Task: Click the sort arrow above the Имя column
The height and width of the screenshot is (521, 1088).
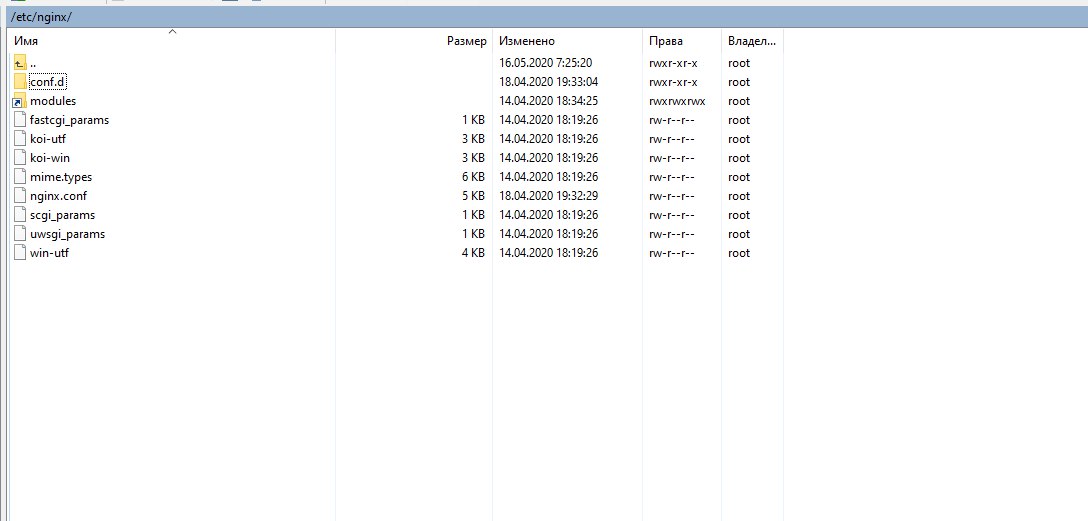Action: pyautogui.click(x=173, y=31)
